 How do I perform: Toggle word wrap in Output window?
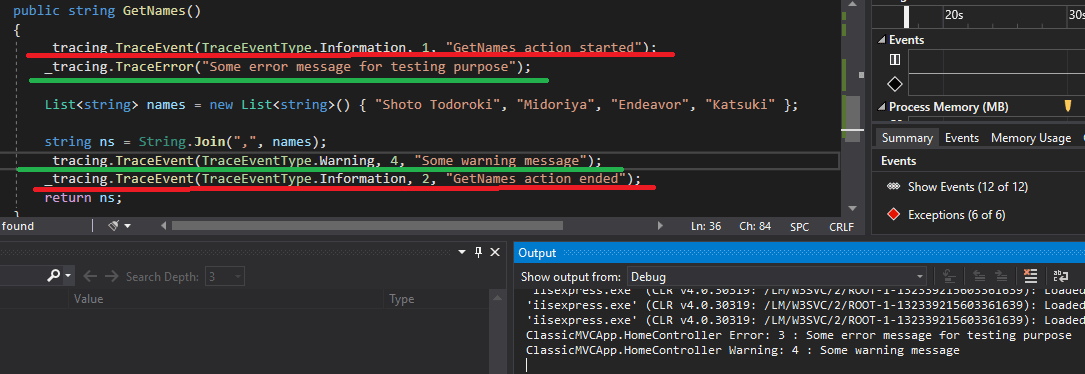[x=1061, y=276]
